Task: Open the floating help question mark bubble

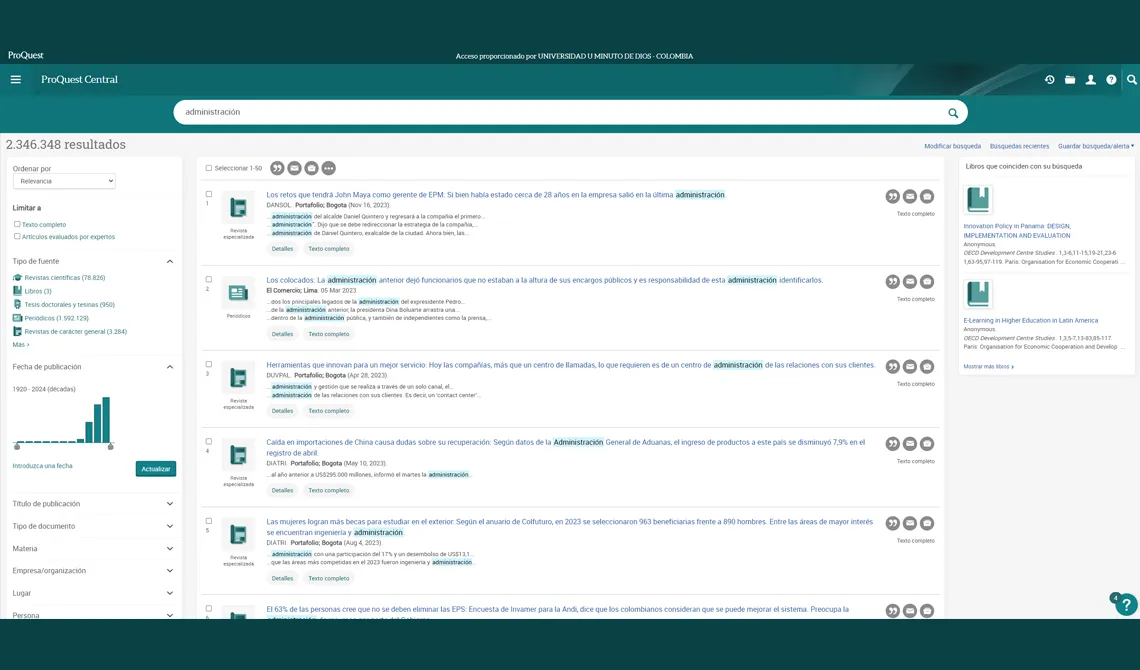Action: point(1126,604)
